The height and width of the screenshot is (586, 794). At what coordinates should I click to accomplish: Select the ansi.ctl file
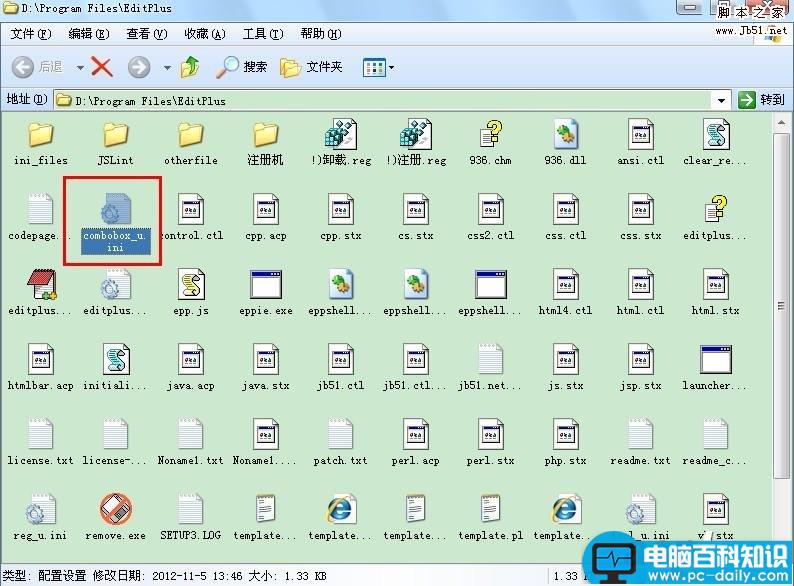point(641,144)
